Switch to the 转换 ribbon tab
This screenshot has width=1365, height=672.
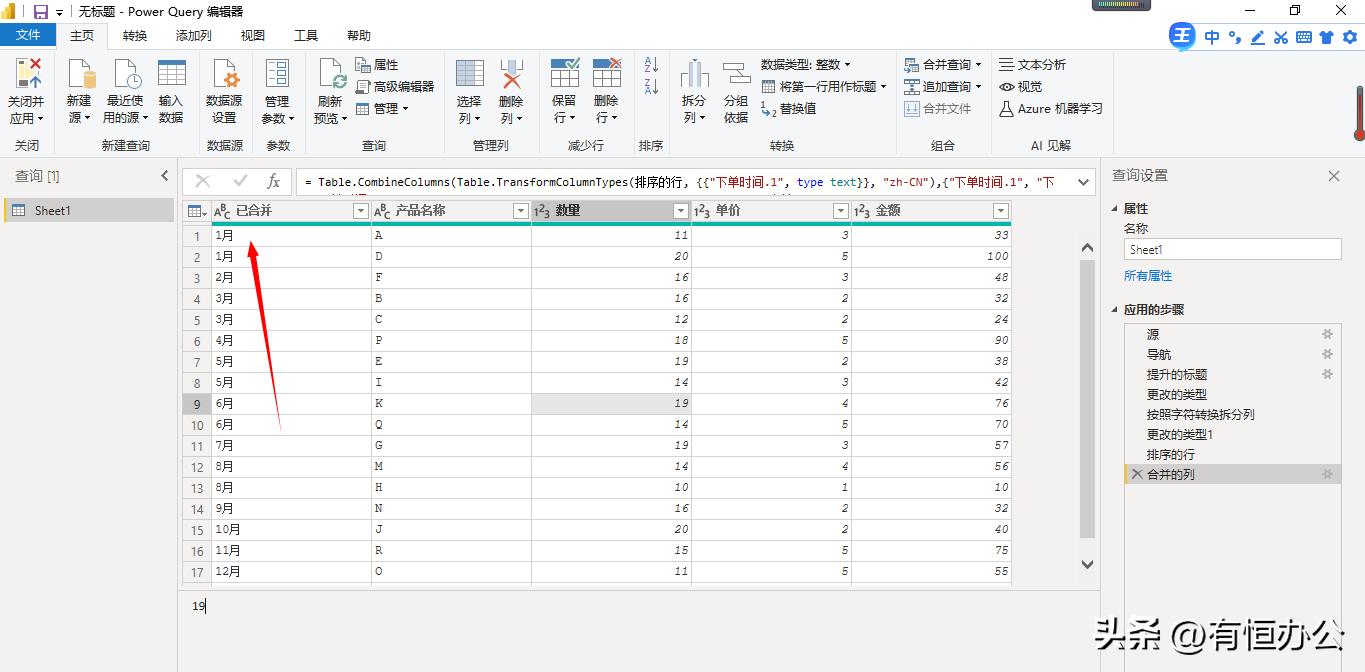(134, 35)
